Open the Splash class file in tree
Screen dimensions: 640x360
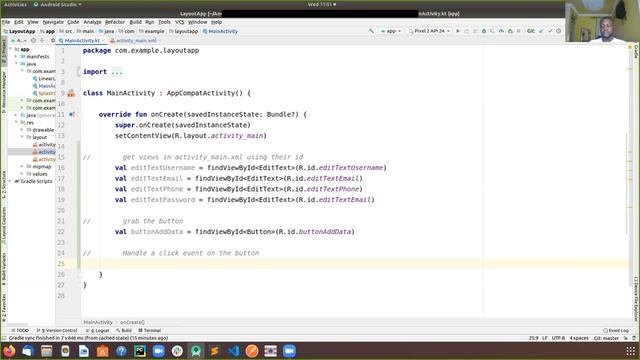[x=44, y=93]
